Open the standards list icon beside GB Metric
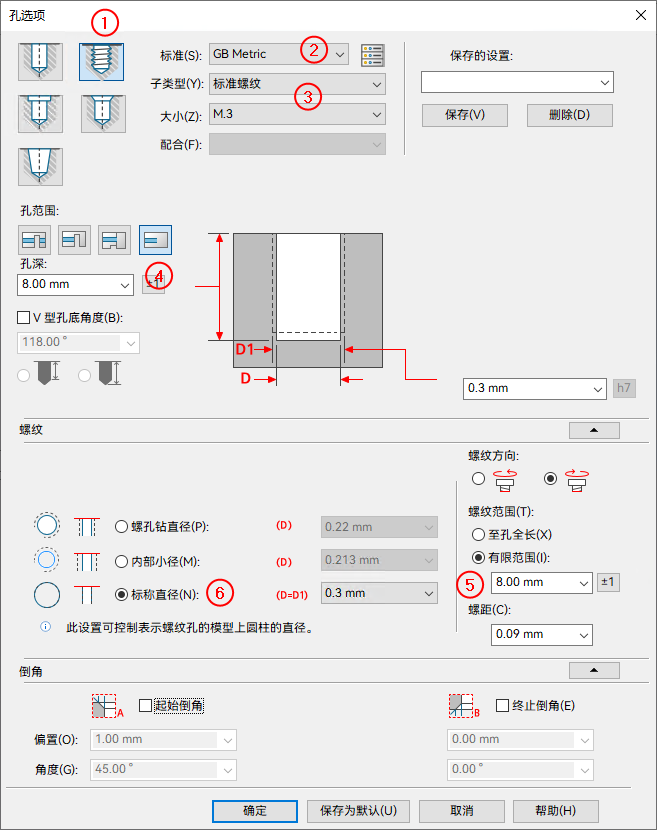This screenshot has height=830, width=657. point(373,55)
